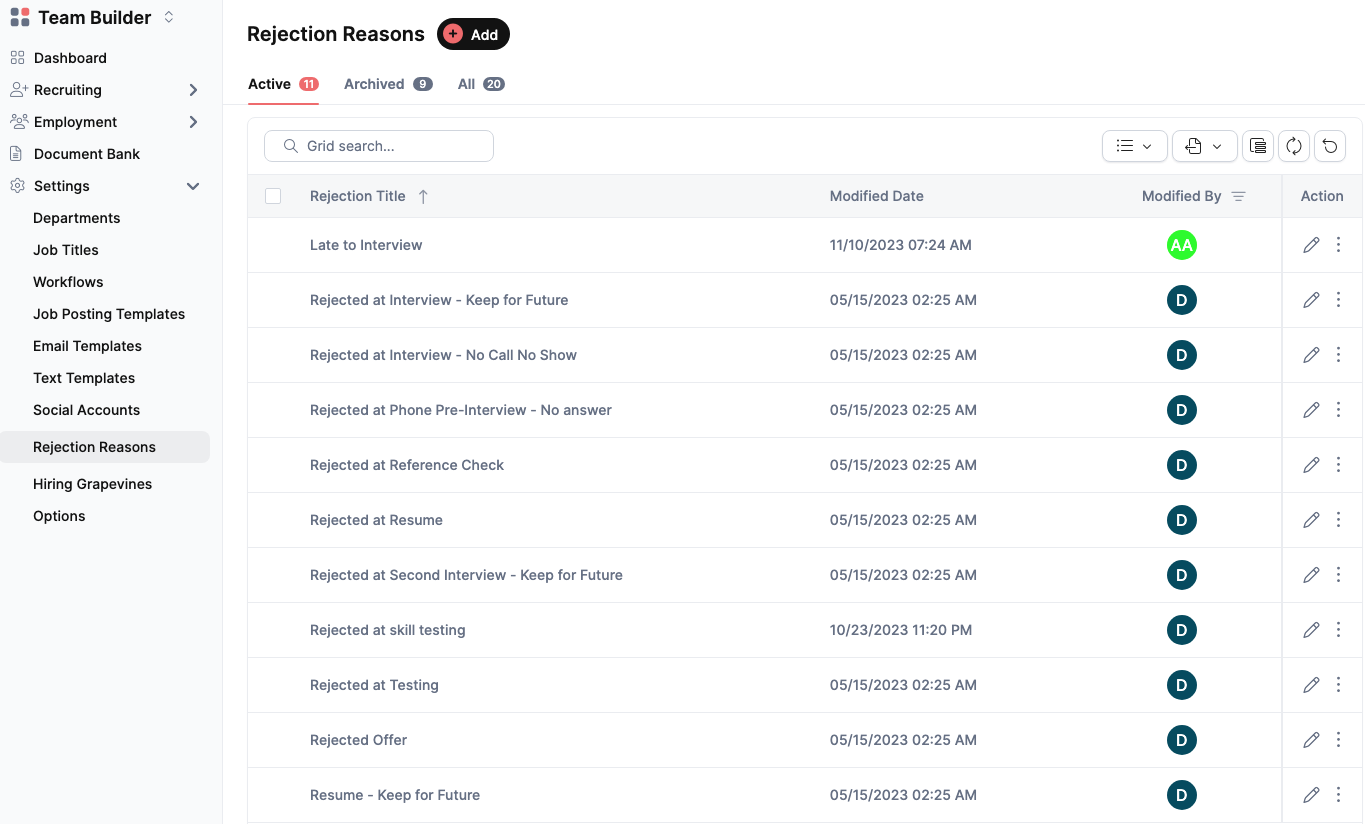Open more options for Rejected at Phone Pre-Interview row
1365x824 pixels.
tap(1338, 410)
